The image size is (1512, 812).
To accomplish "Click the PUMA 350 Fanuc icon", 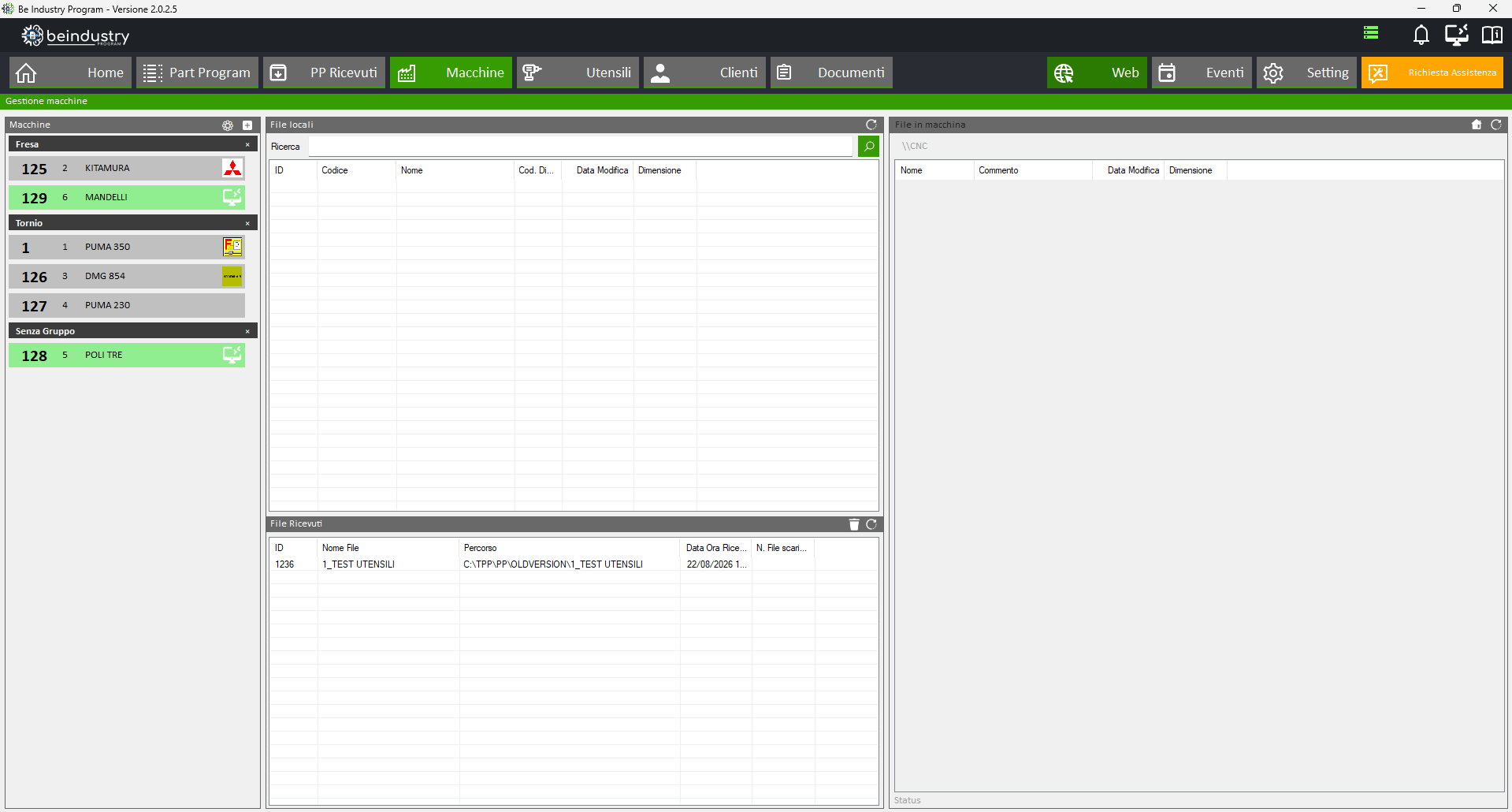I will 232,247.
